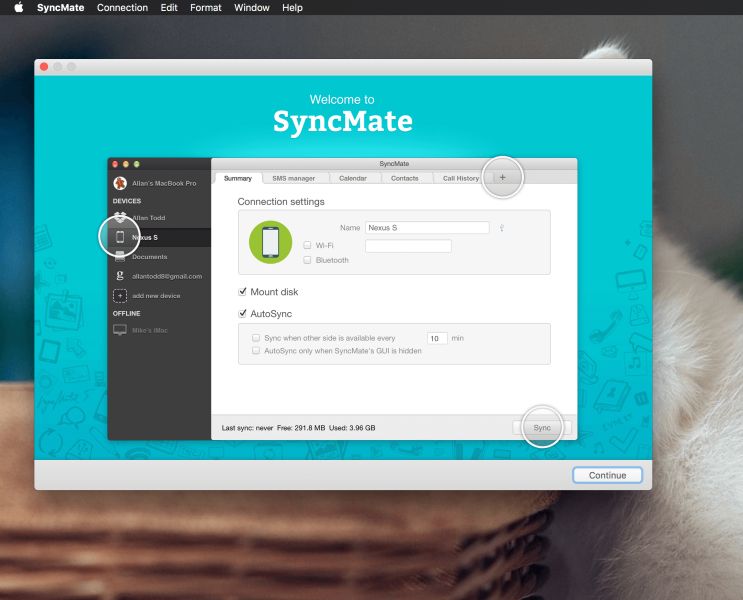Click the Continue button
This screenshot has height=600, width=743.
[607, 475]
